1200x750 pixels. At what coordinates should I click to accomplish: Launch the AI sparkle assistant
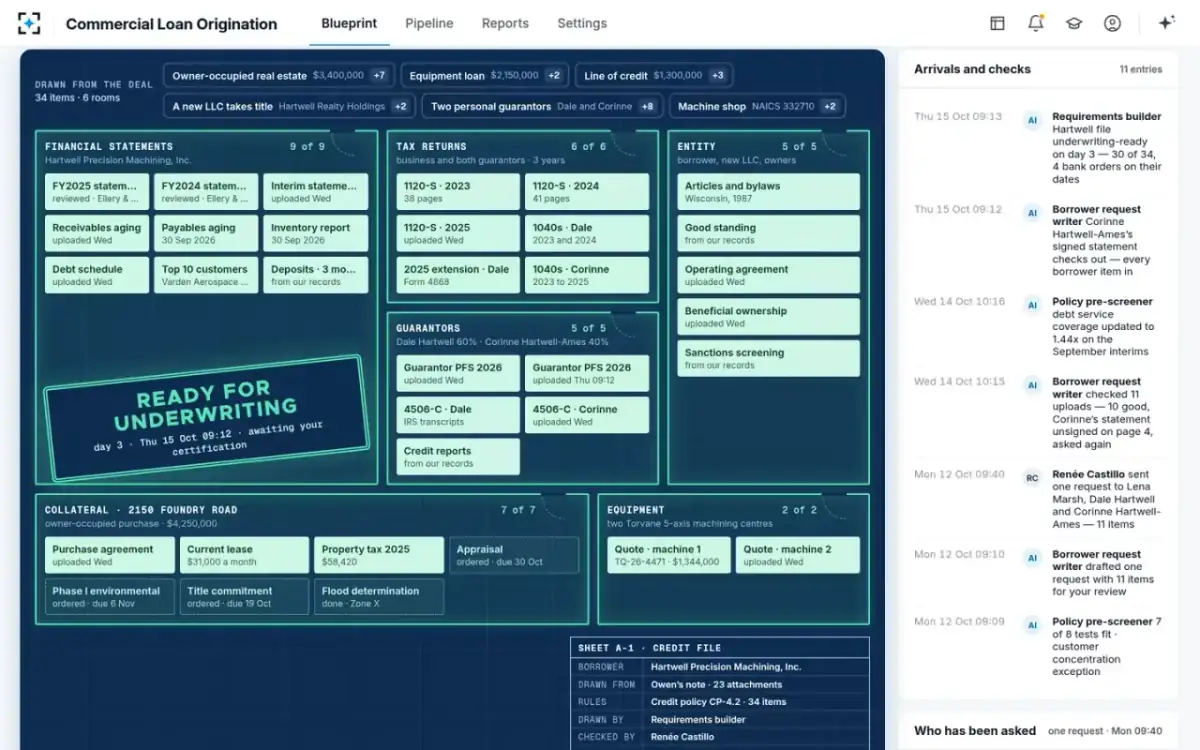(1166, 23)
